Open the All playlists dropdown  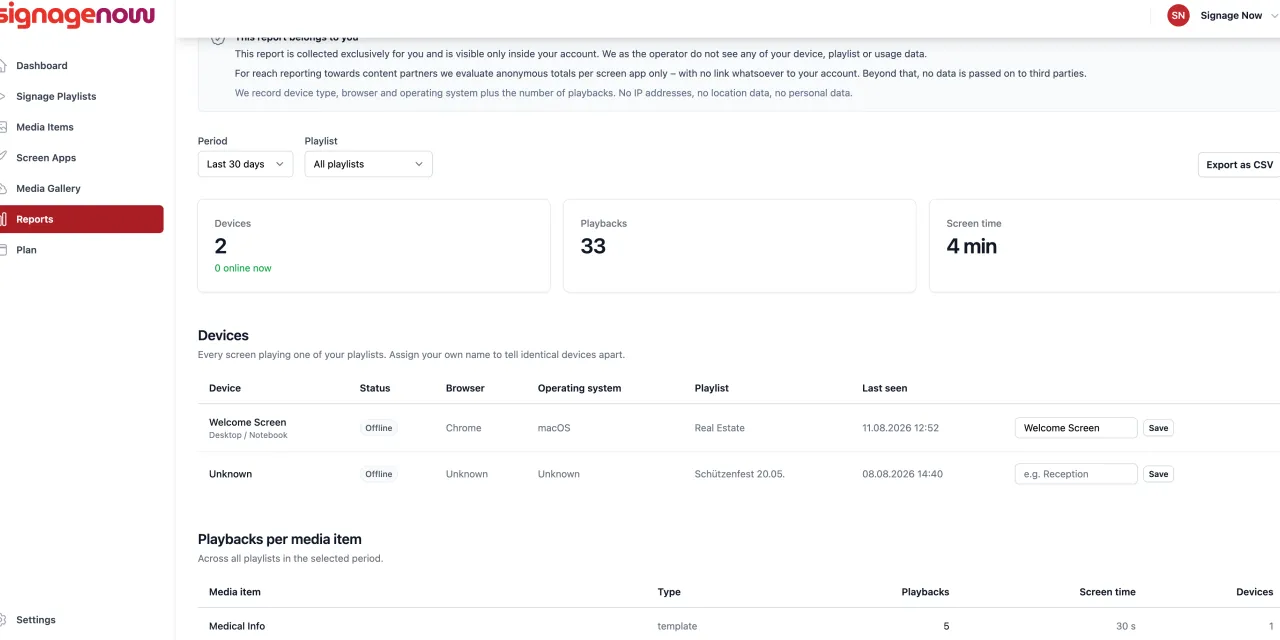click(368, 164)
